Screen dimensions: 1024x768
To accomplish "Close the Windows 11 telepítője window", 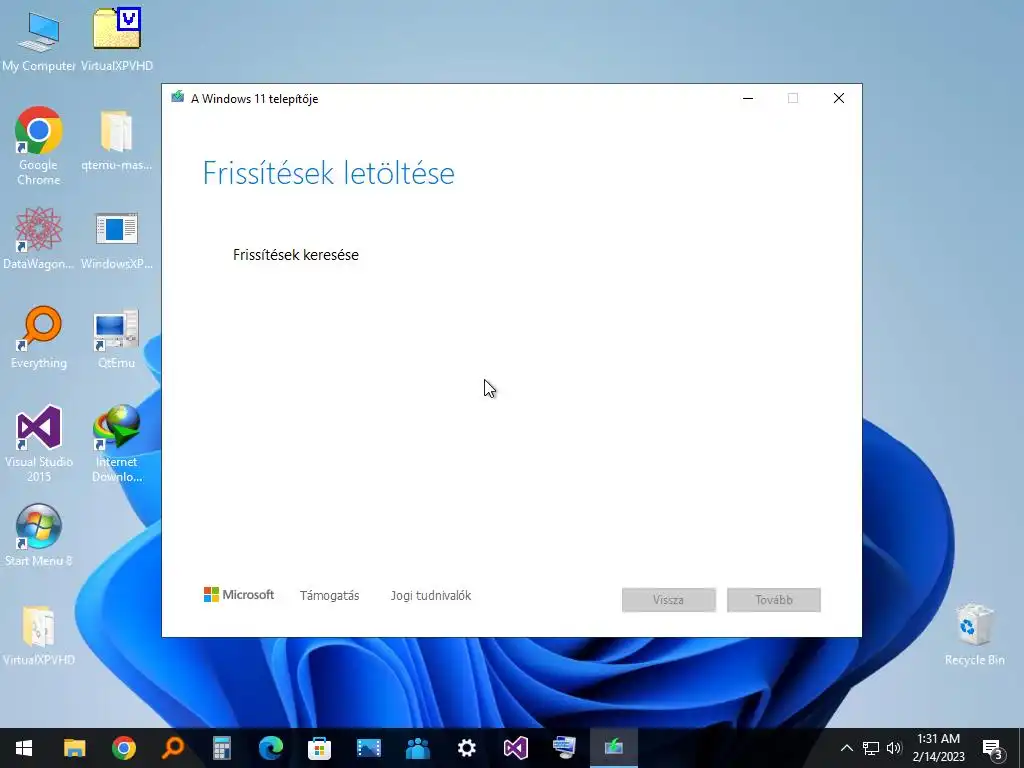I will pos(839,99).
